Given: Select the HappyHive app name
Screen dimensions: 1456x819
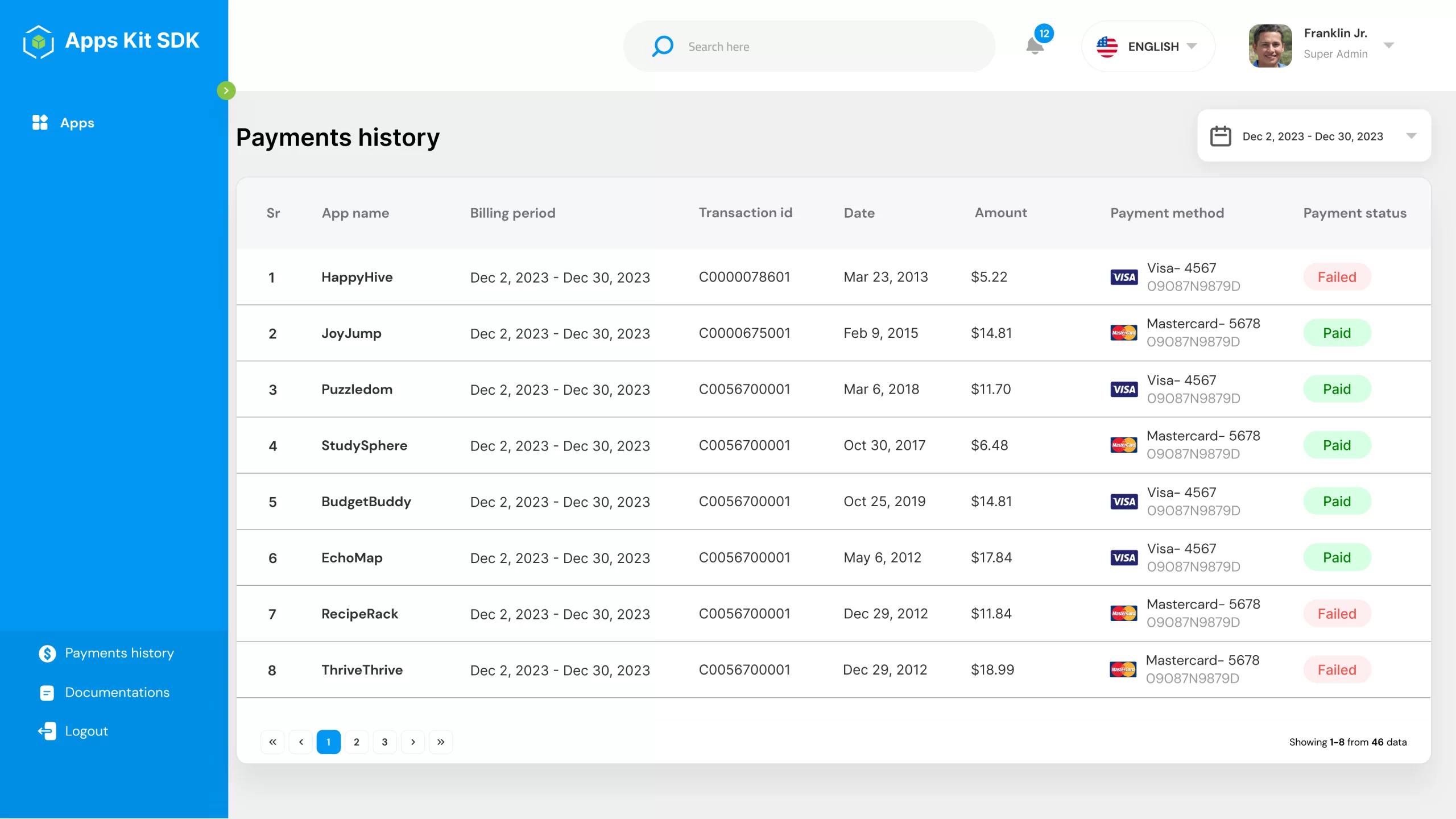Looking at the screenshot, I should pyautogui.click(x=357, y=277).
